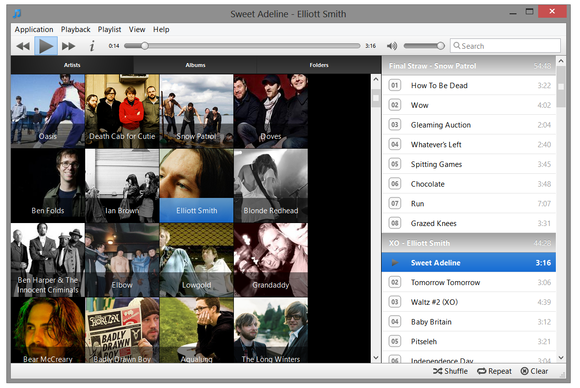Screen dimensions: 580x388
Task: Select the Elliott Smith artist thumbnail
Action: [x=196, y=186]
